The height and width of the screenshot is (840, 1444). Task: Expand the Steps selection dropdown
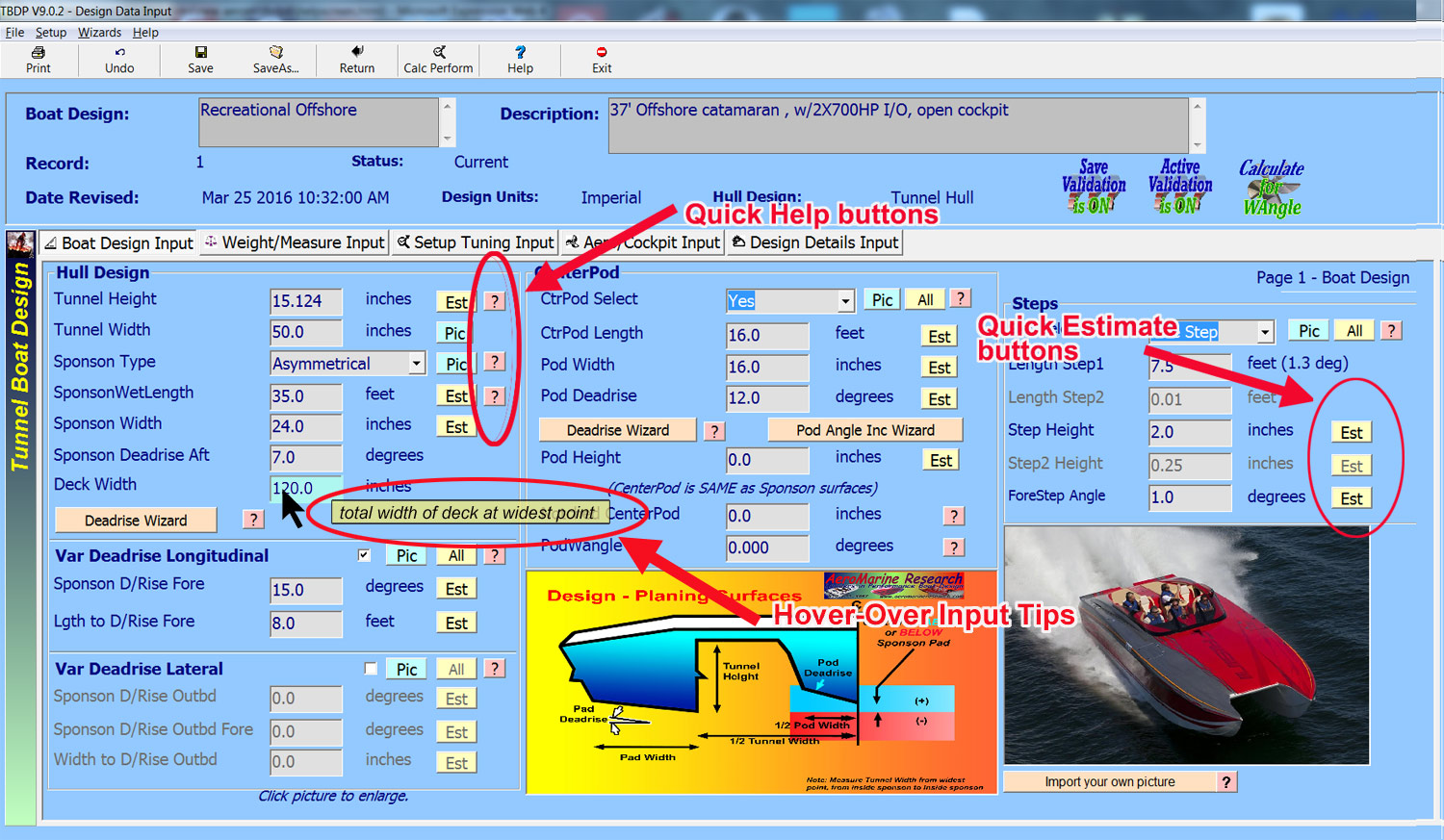(x=1264, y=332)
